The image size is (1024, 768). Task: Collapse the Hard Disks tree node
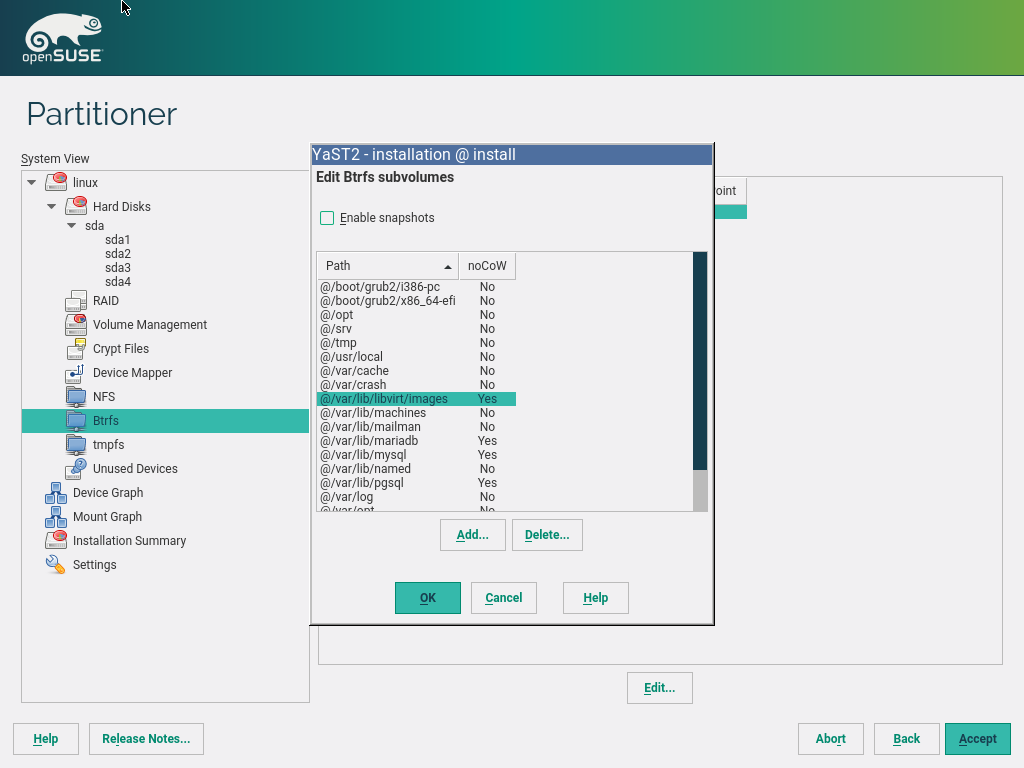[52, 207]
